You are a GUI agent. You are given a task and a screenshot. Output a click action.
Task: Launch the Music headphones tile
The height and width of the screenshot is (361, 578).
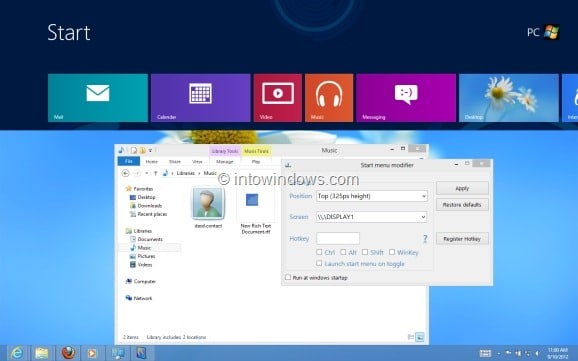(329, 98)
